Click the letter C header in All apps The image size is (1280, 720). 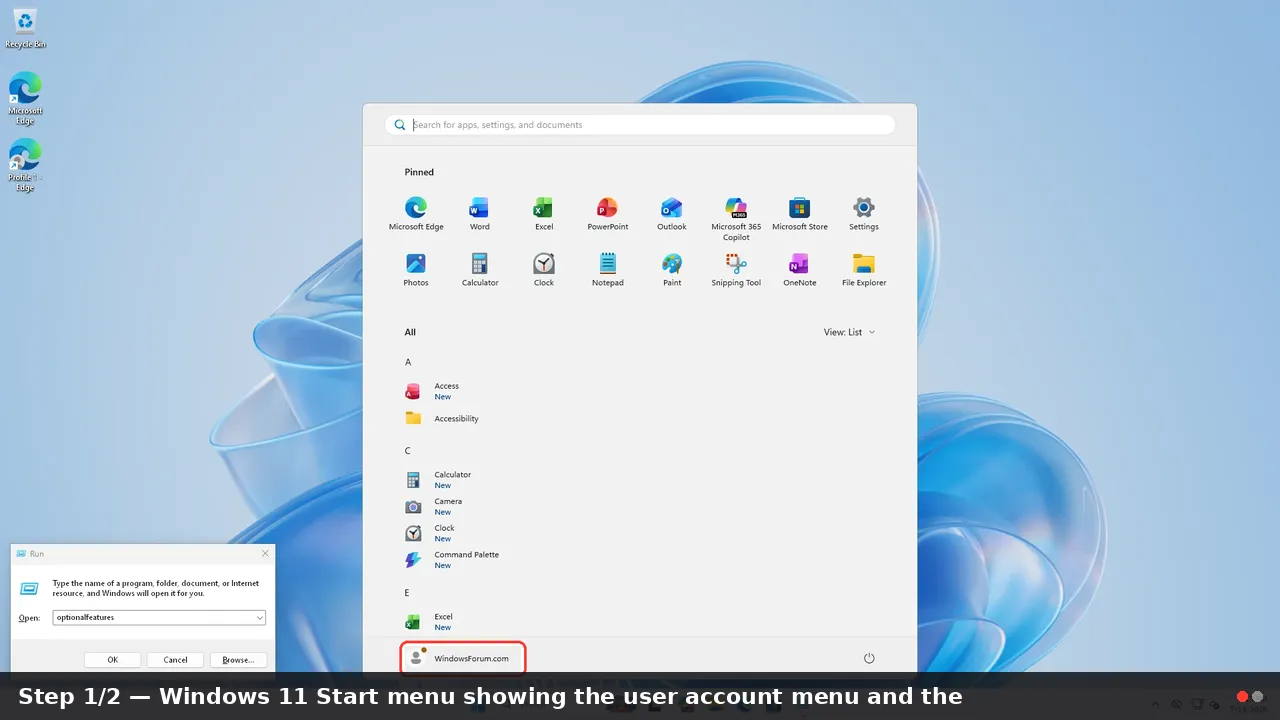[x=408, y=451]
